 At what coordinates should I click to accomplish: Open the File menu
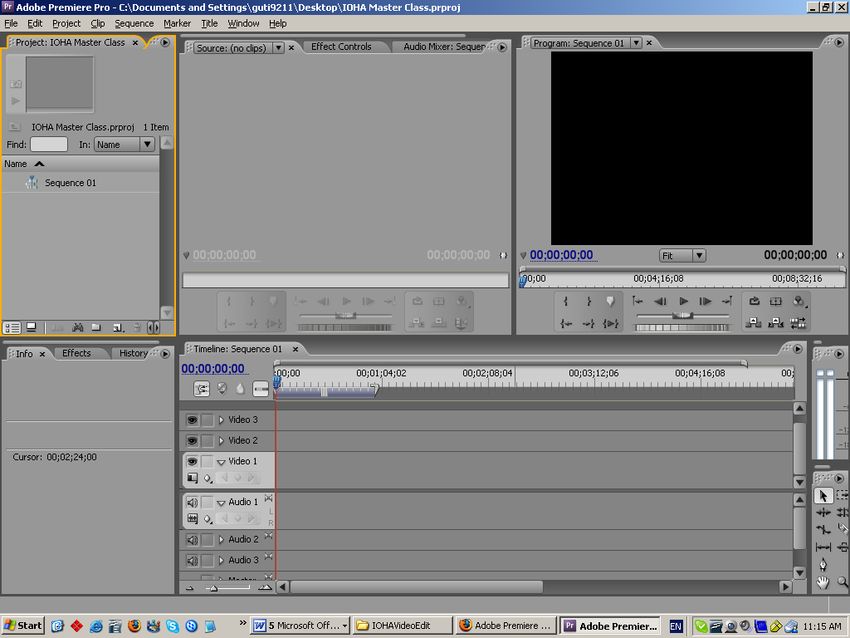coord(11,23)
